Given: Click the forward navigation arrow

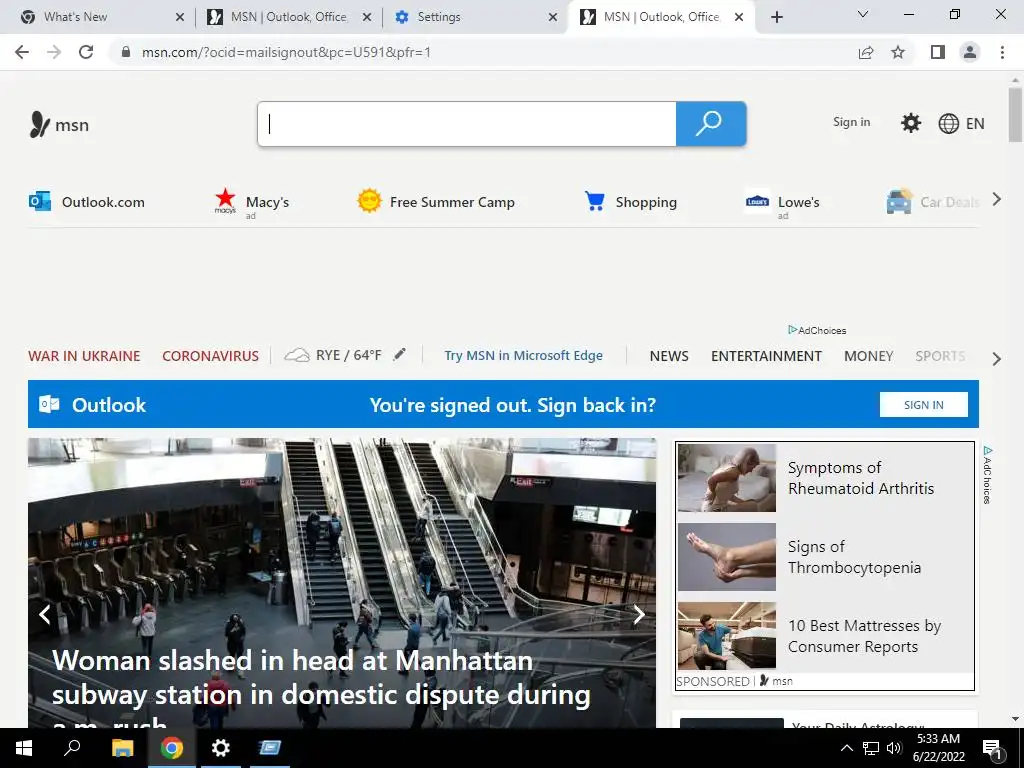Looking at the screenshot, I should pos(54,52).
